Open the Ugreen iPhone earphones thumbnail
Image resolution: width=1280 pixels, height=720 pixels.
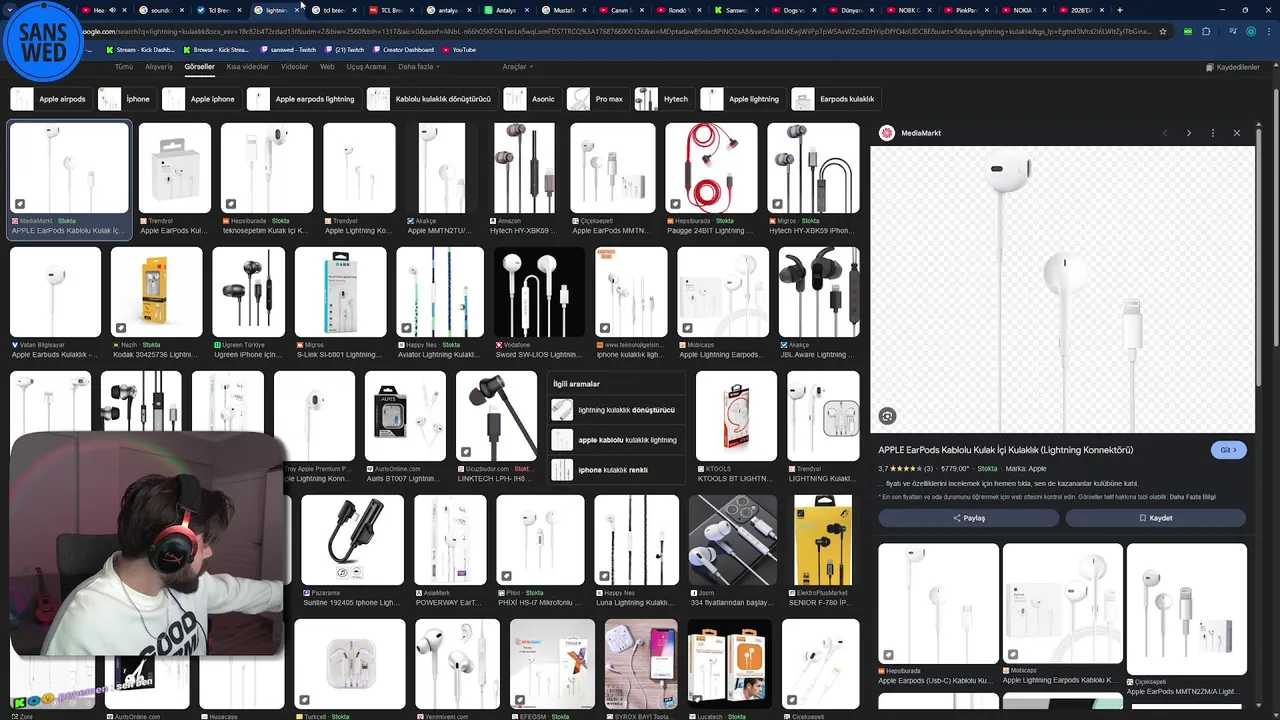[x=249, y=292]
